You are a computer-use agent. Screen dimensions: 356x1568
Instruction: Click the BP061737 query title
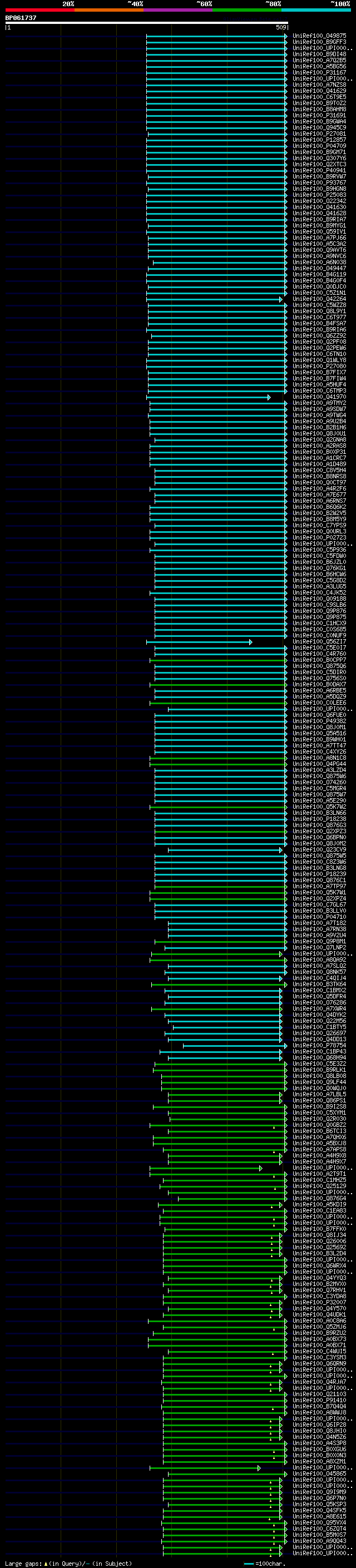coord(21,18)
